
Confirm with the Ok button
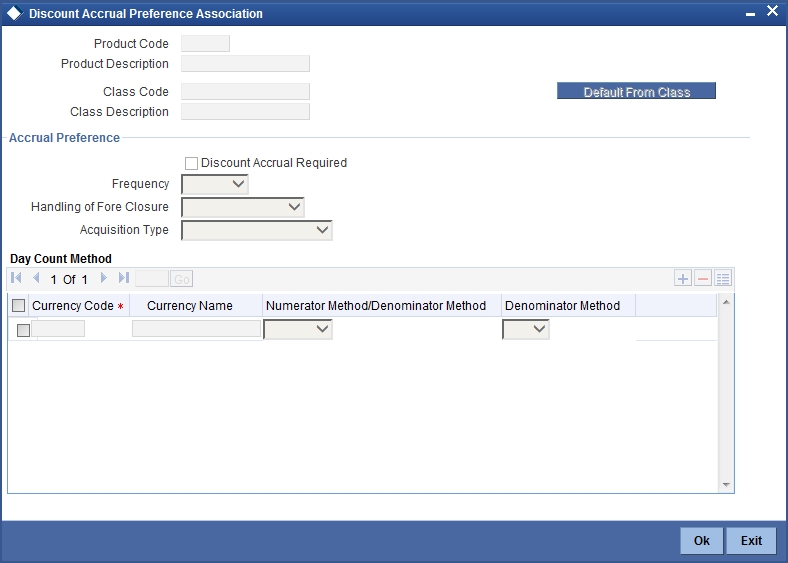[x=702, y=540]
